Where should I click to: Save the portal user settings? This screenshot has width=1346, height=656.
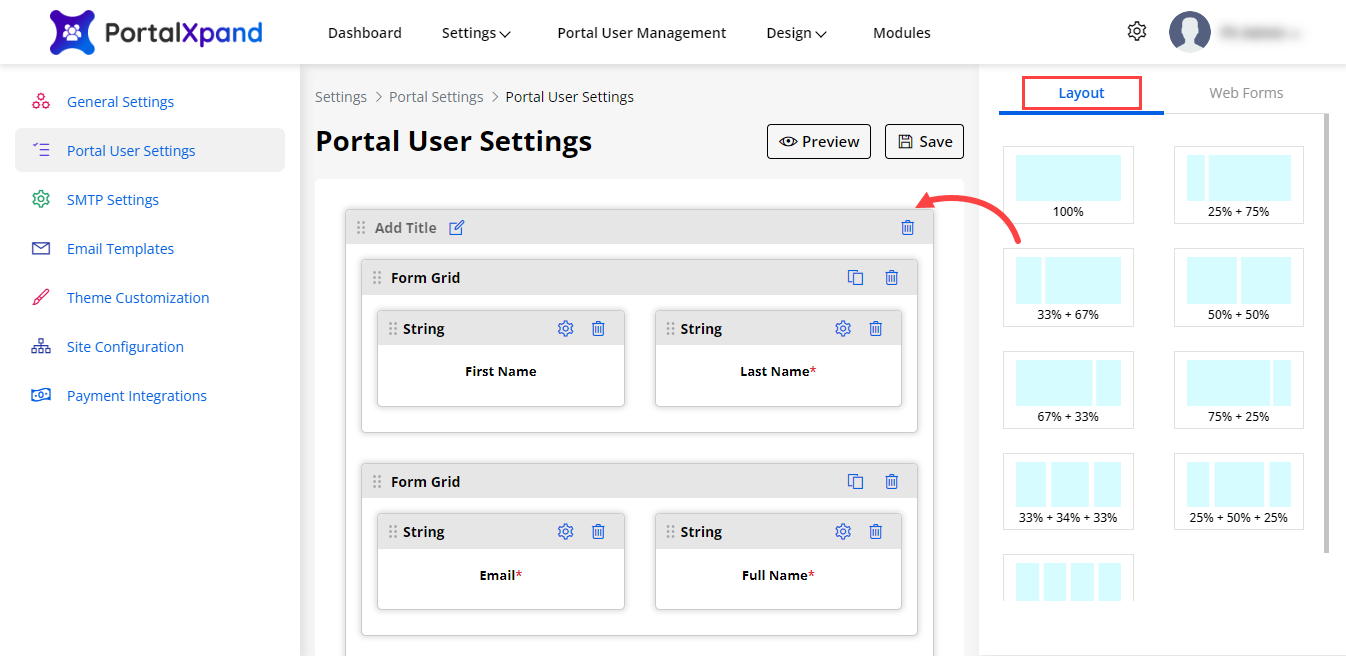tap(924, 142)
